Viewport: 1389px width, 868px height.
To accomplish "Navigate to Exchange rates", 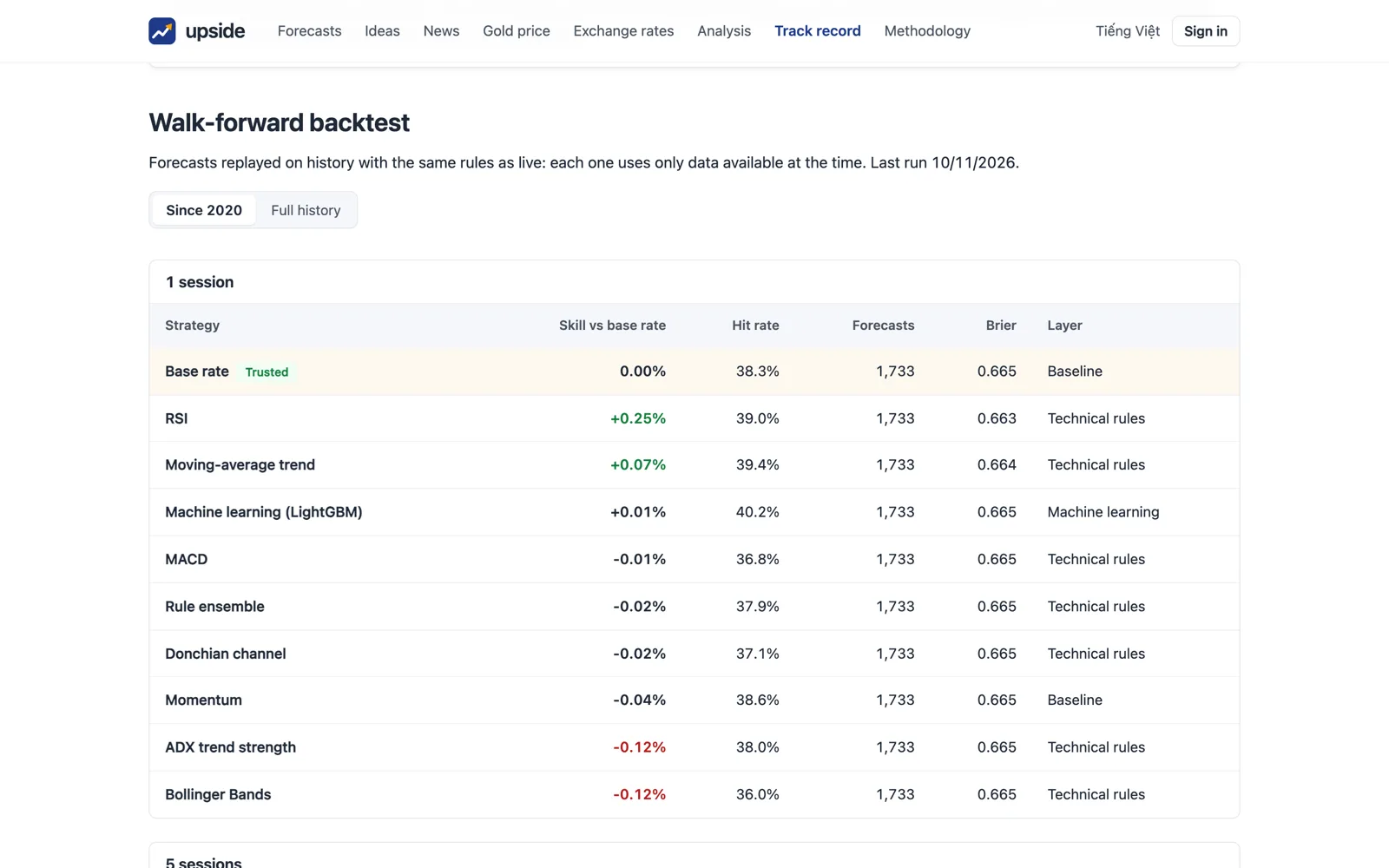I will 623,31.
